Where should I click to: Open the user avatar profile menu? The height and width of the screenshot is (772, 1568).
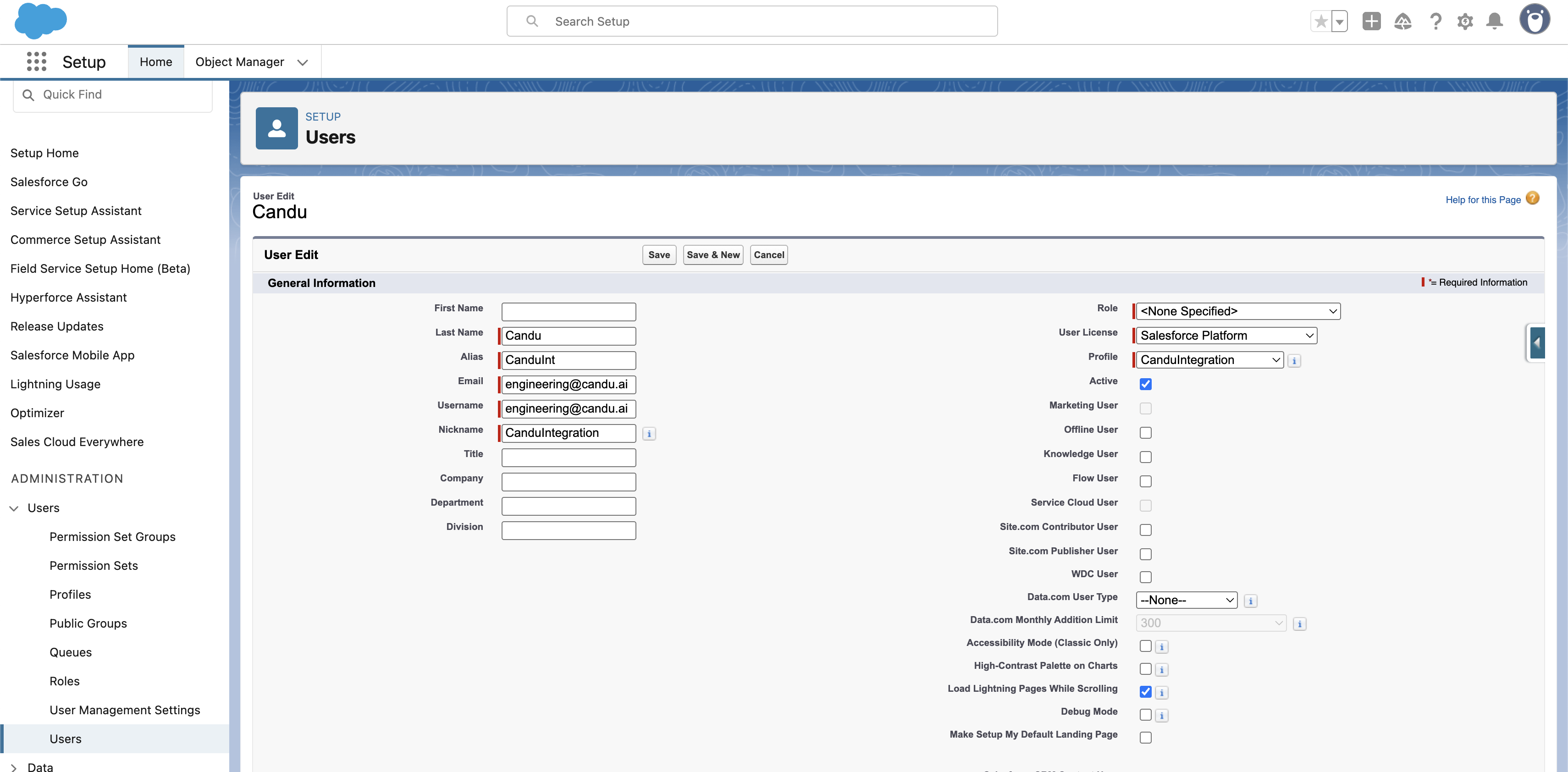click(1534, 19)
